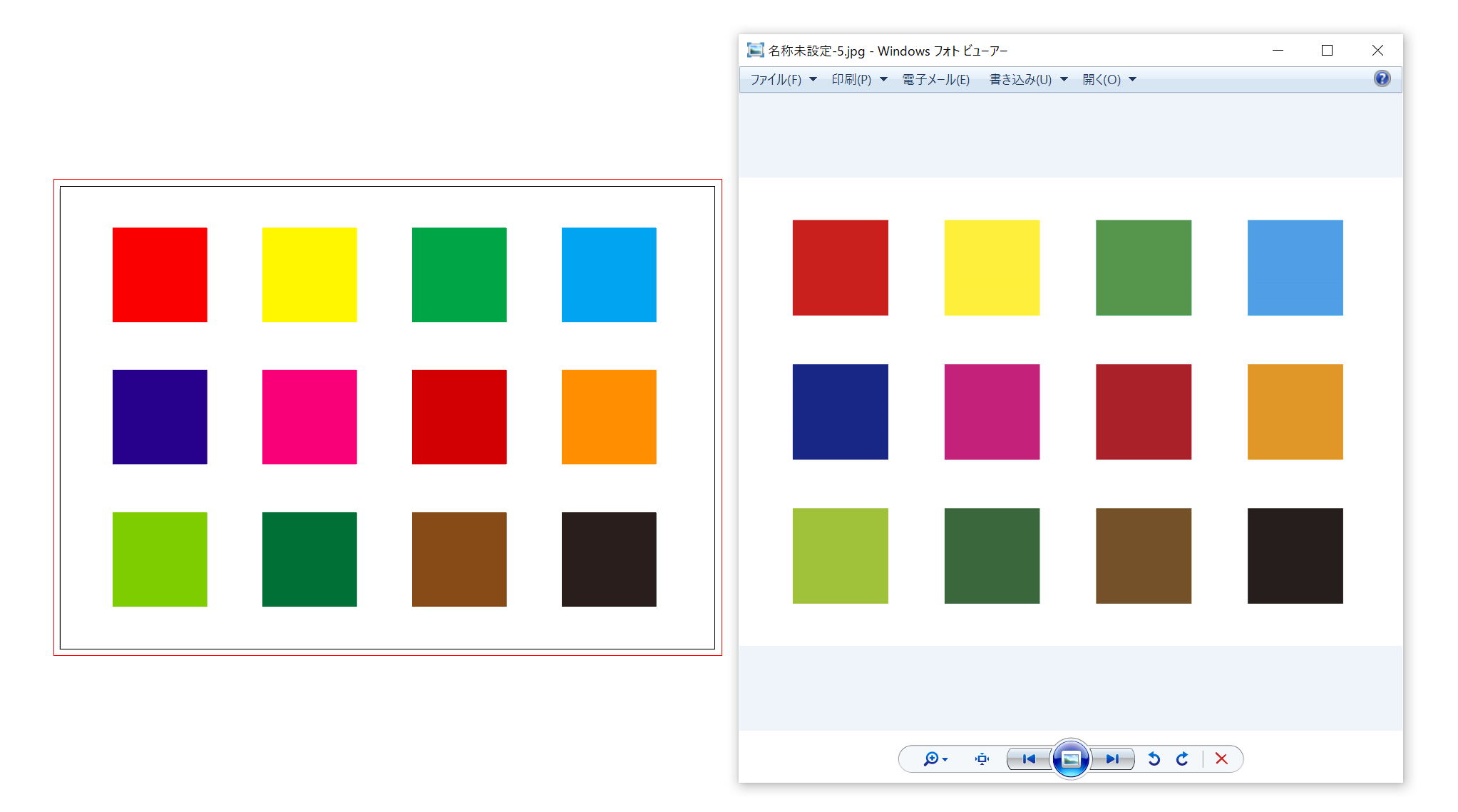Click the dull red square in Photo Viewer

point(841,267)
